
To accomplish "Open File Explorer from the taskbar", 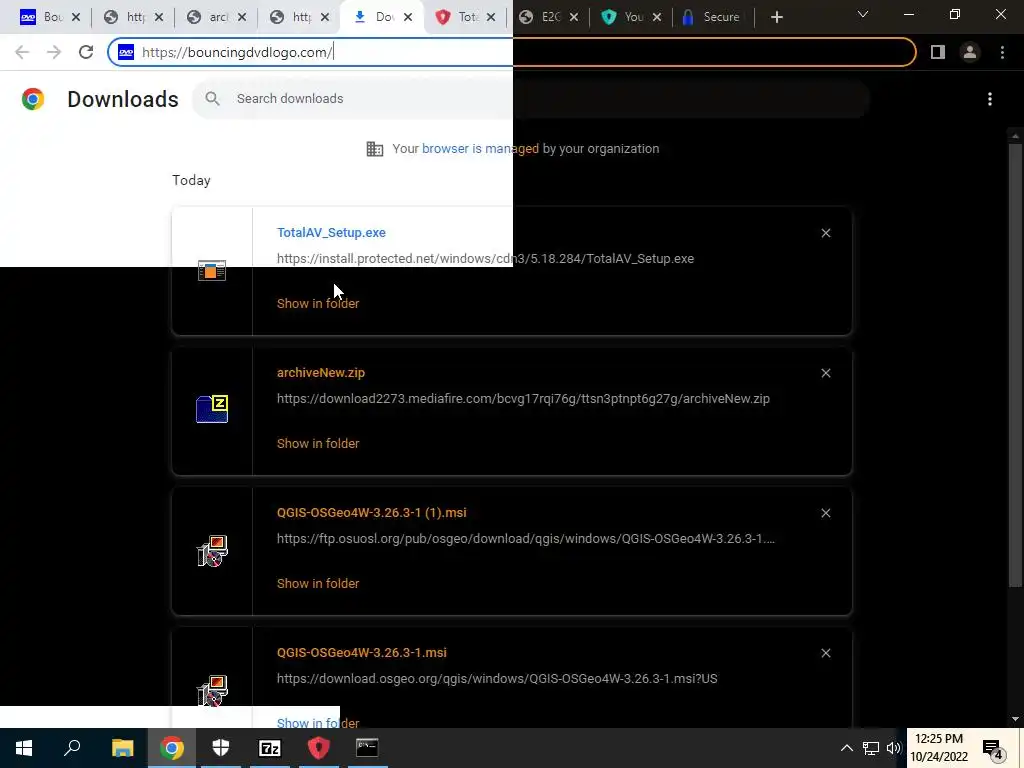I will [x=122, y=748].
